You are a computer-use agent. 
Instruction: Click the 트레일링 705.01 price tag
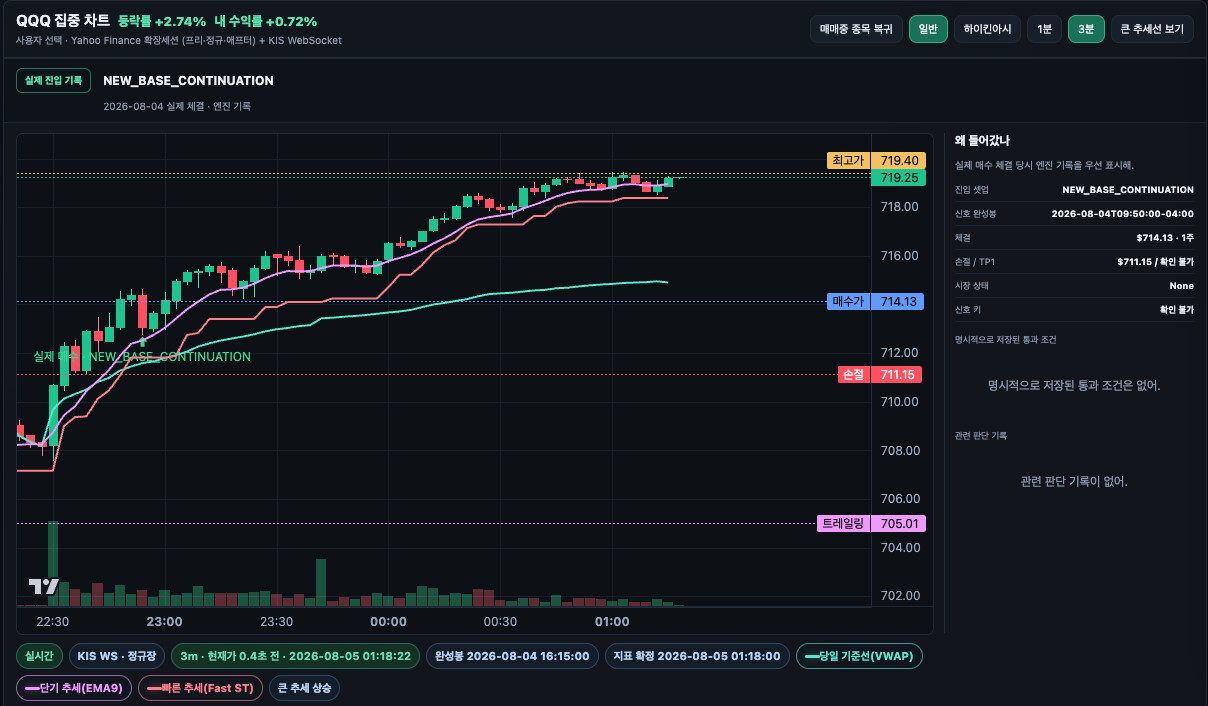tap(872, 523)
